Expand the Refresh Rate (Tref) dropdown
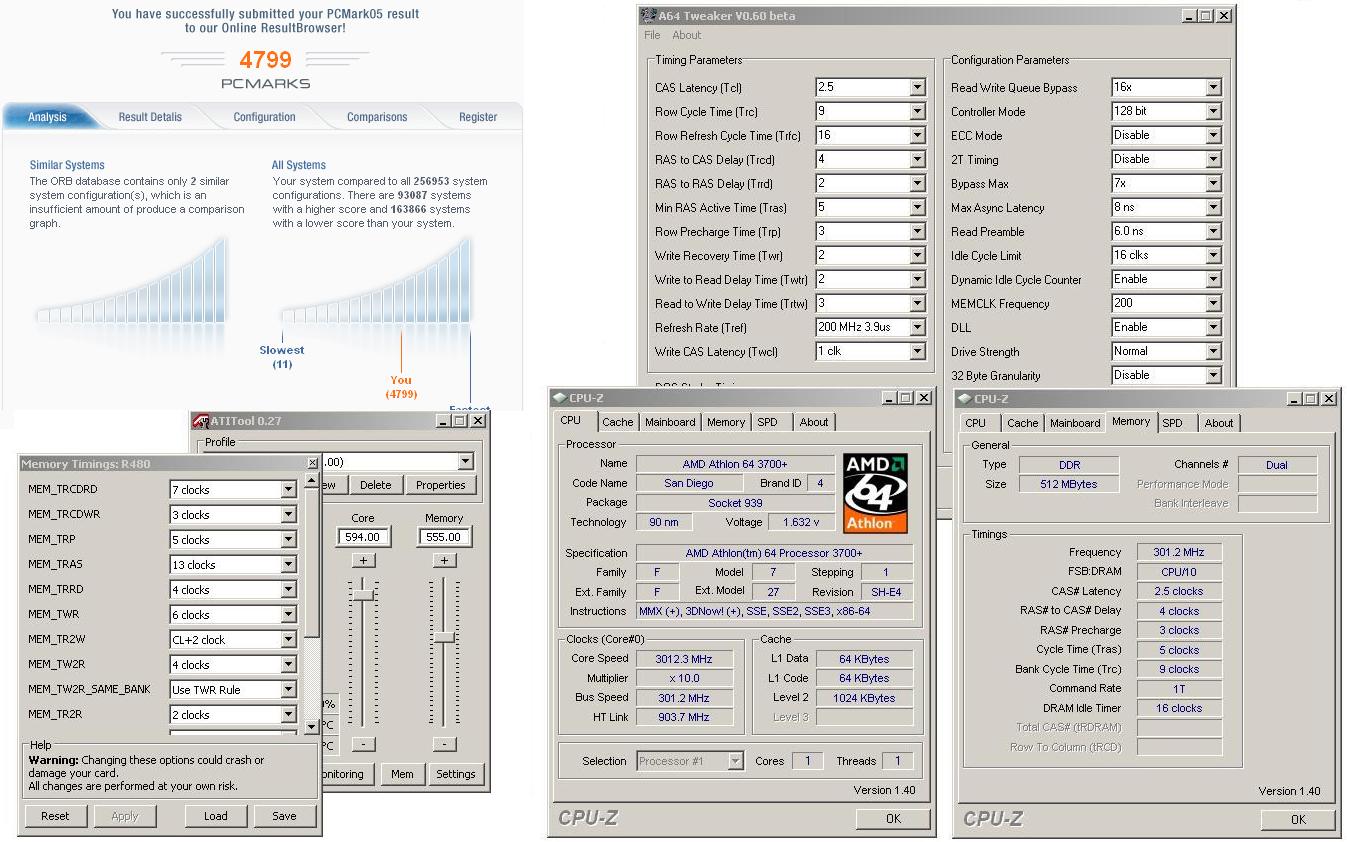The height and width of the screenshot is (842, 1347). 917,327
